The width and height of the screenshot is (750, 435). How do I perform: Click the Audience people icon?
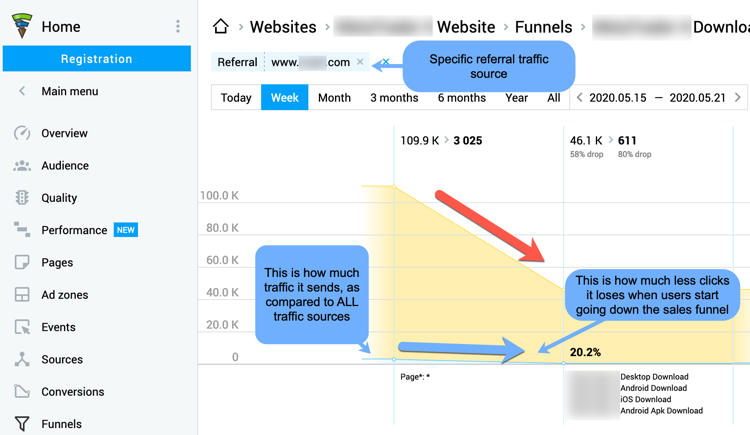point(22,166)
